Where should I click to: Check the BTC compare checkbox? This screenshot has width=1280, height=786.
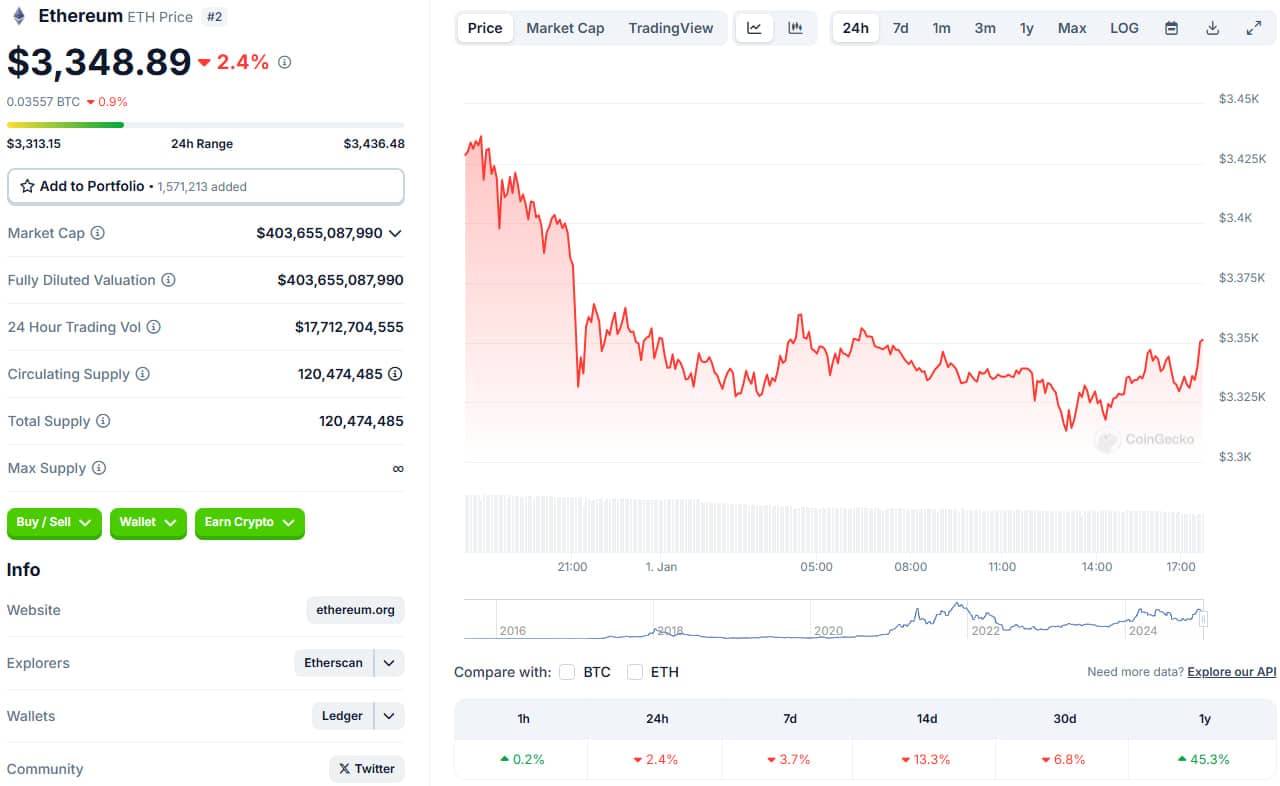[x=567, y=672]
